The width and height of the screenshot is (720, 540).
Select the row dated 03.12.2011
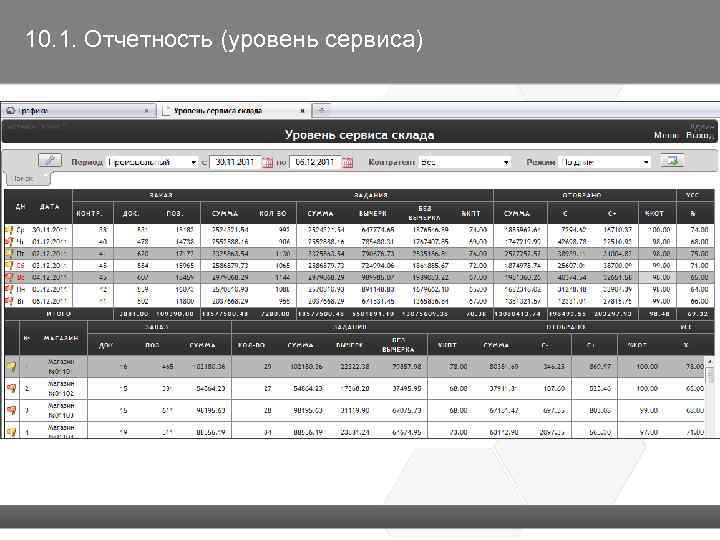359,265
